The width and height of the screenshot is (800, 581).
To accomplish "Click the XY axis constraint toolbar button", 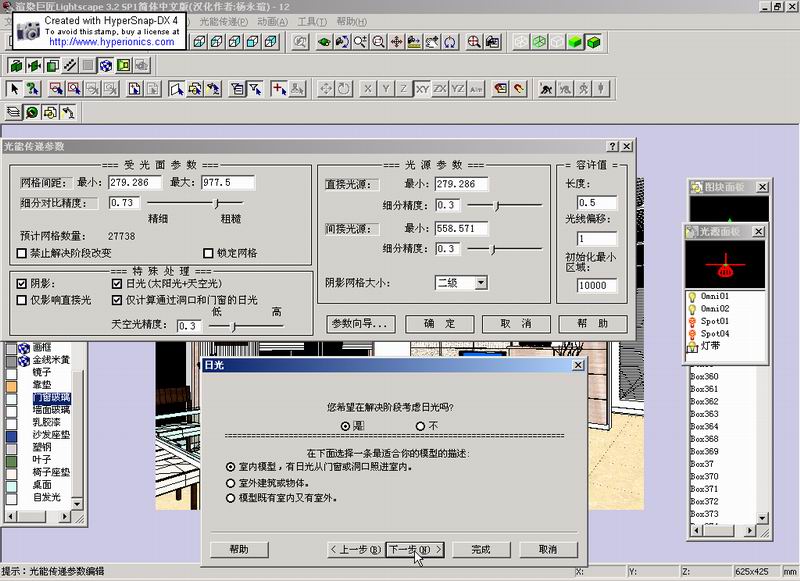I will (423, 89).
